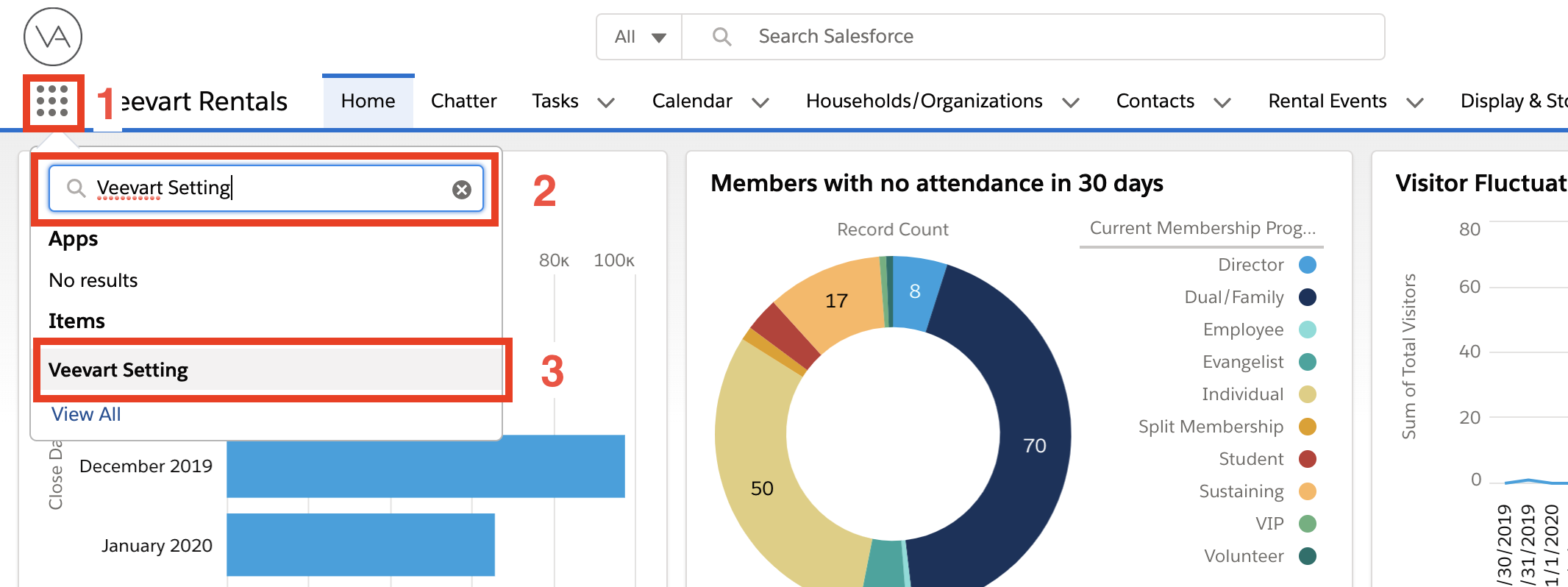
Task: Expand the Households/Organizations chevron menu
Action: (x=1071, y=102)
